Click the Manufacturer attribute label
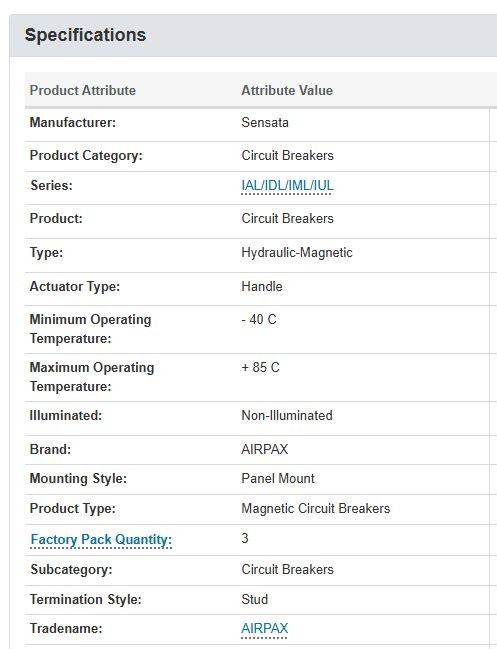Screen dimensions: 497x649 click(x=73, y=123)
